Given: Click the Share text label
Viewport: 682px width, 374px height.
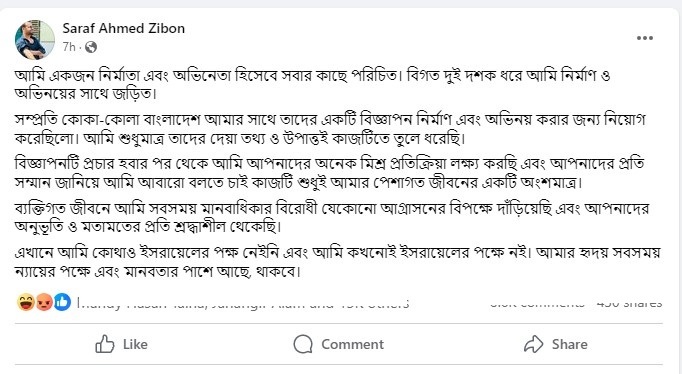Looking at the screenshot, I should pyautogui.click(x=570, y=344).
